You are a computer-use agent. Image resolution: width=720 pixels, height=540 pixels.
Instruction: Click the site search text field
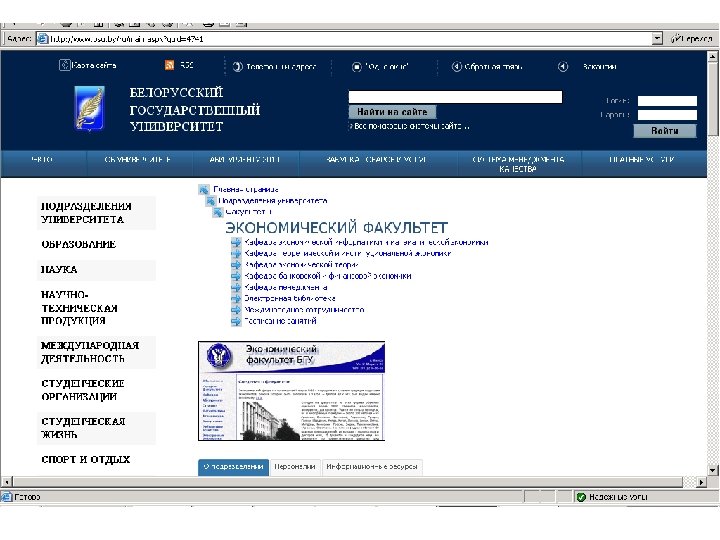click(x=455, y=97)
